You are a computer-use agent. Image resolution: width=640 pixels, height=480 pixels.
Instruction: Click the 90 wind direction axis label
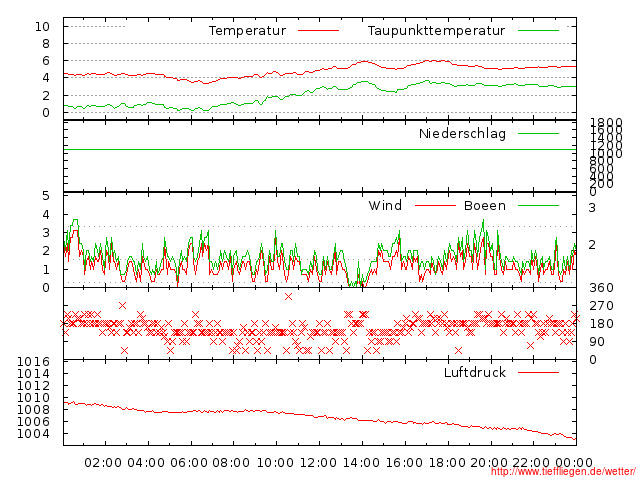click(x=597, y=342)
